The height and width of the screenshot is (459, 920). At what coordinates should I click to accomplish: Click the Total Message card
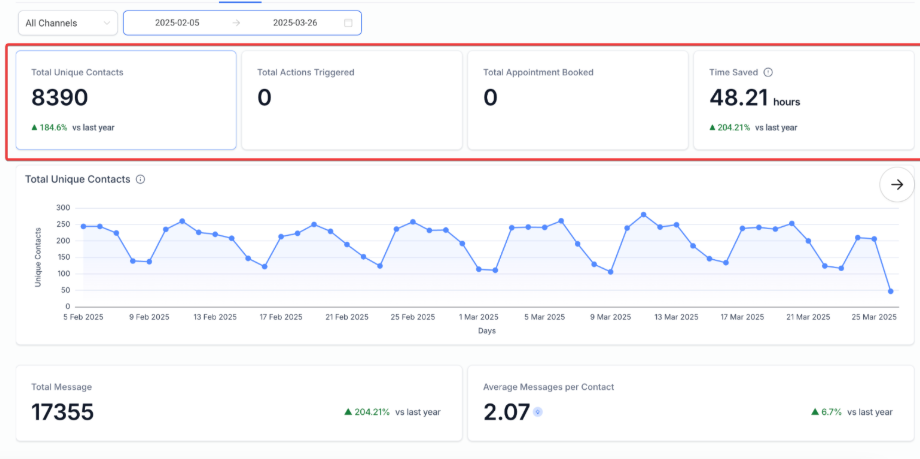pos(237,403)
